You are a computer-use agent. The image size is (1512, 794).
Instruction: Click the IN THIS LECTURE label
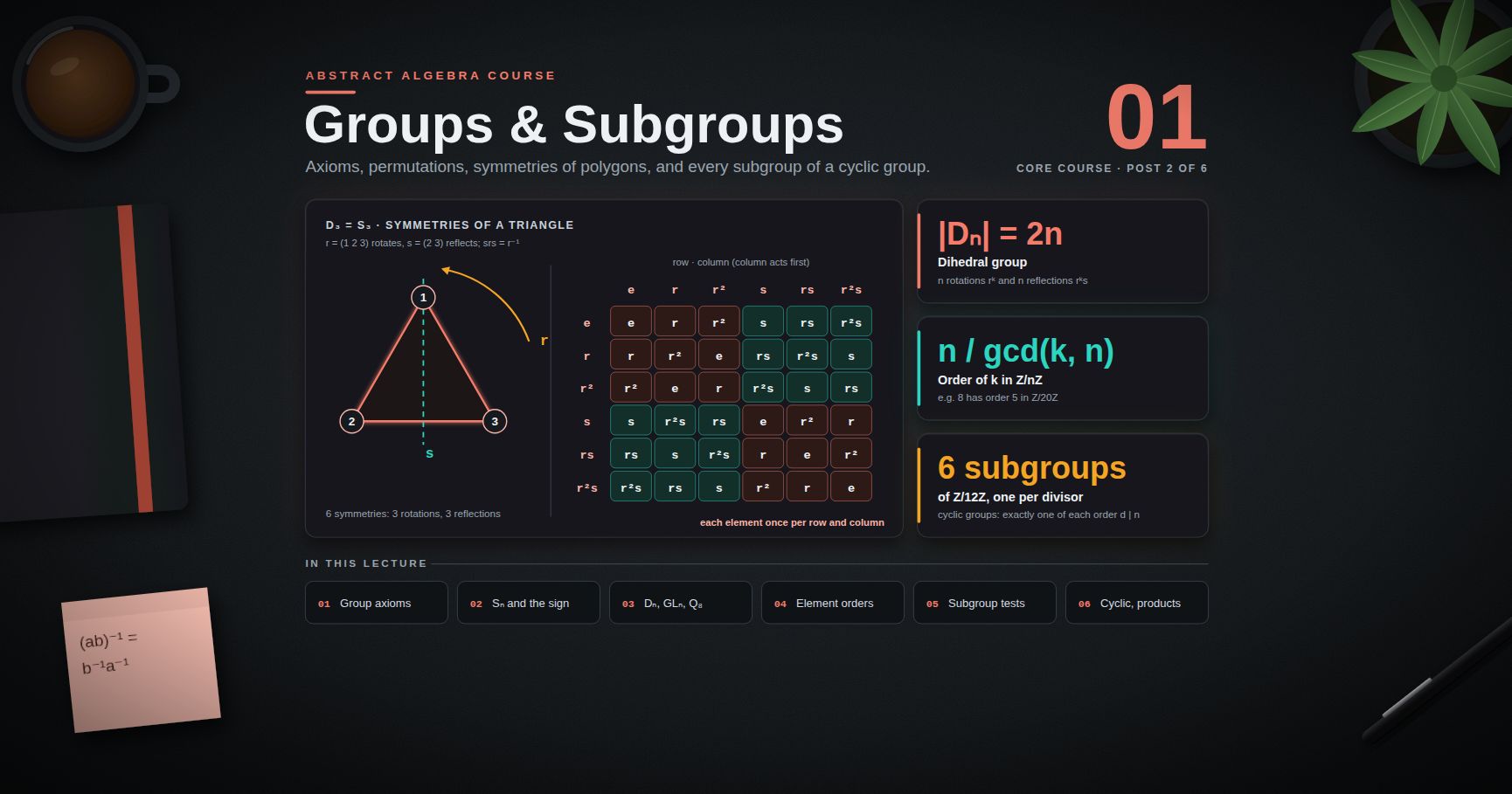pyautogui.click(x=366, y=563)
